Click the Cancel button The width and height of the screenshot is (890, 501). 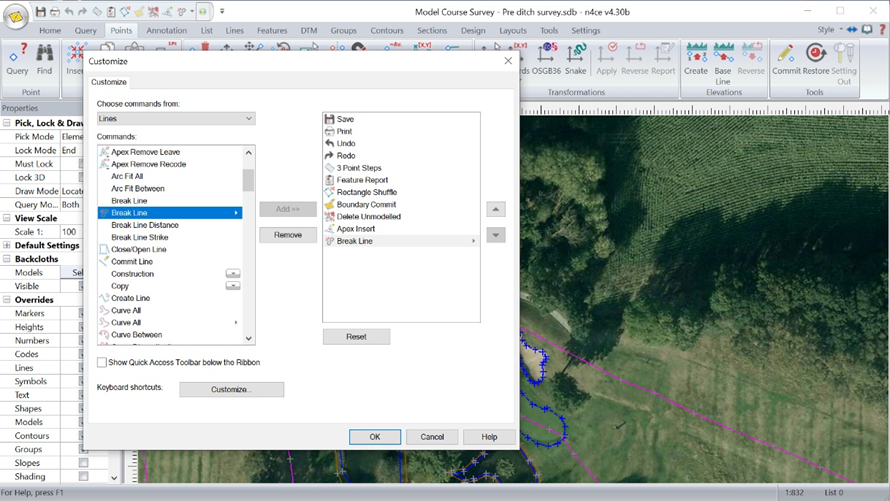(432, 437)
